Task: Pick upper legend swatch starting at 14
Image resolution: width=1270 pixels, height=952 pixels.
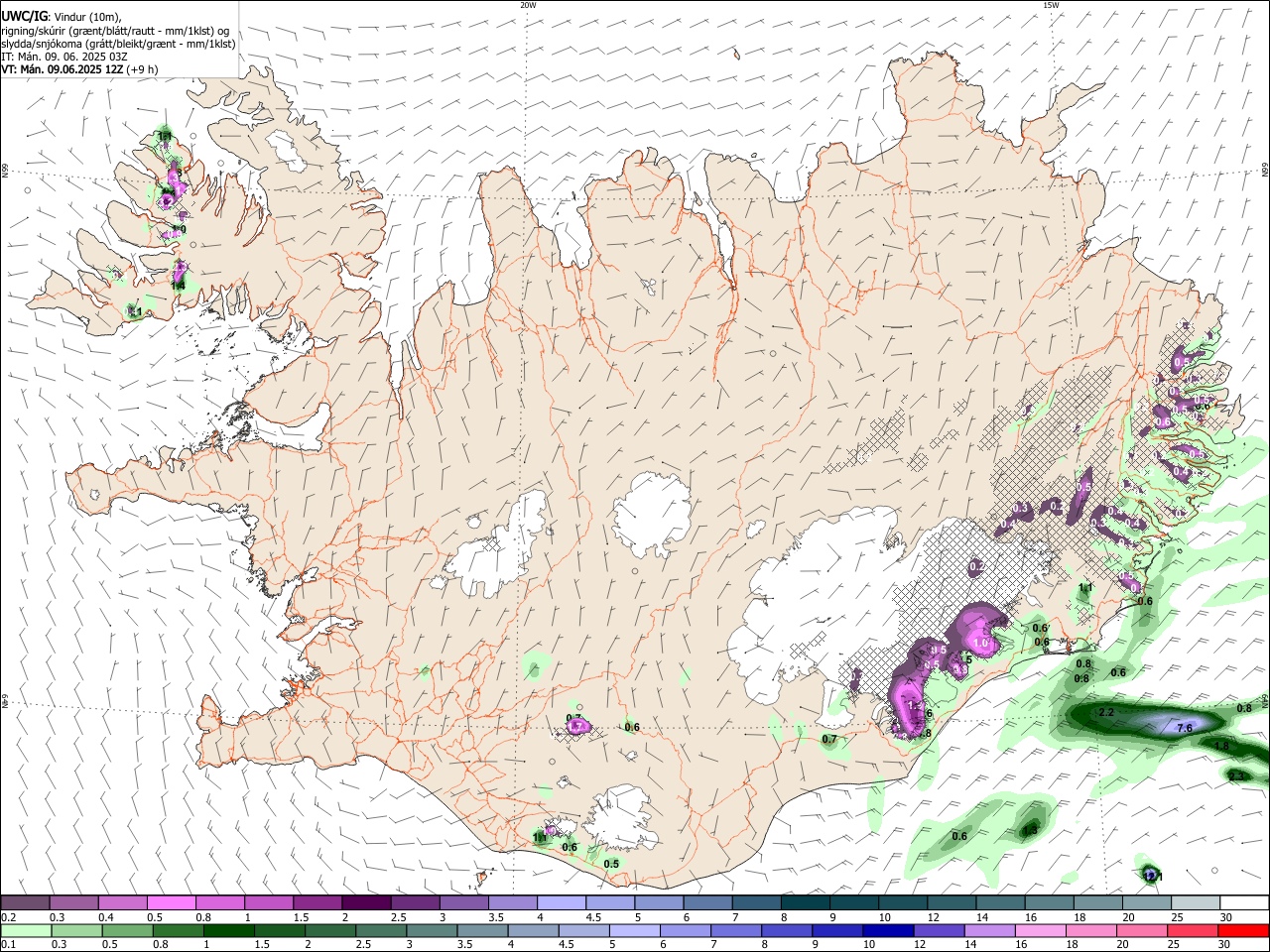Action: 1001,902
